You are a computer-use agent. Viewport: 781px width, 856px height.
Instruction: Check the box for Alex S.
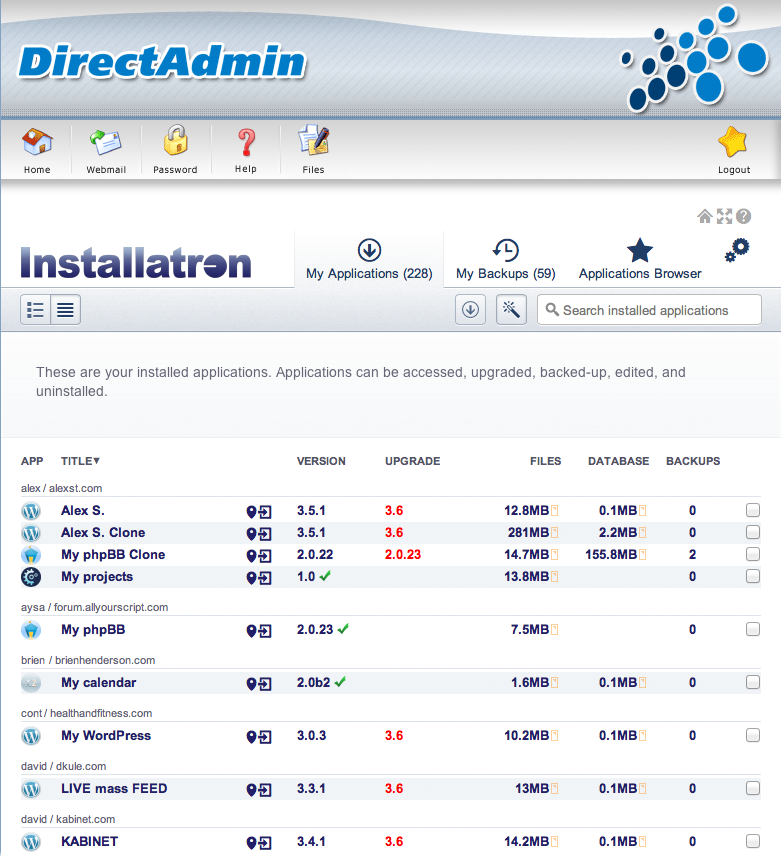(753, 510)
